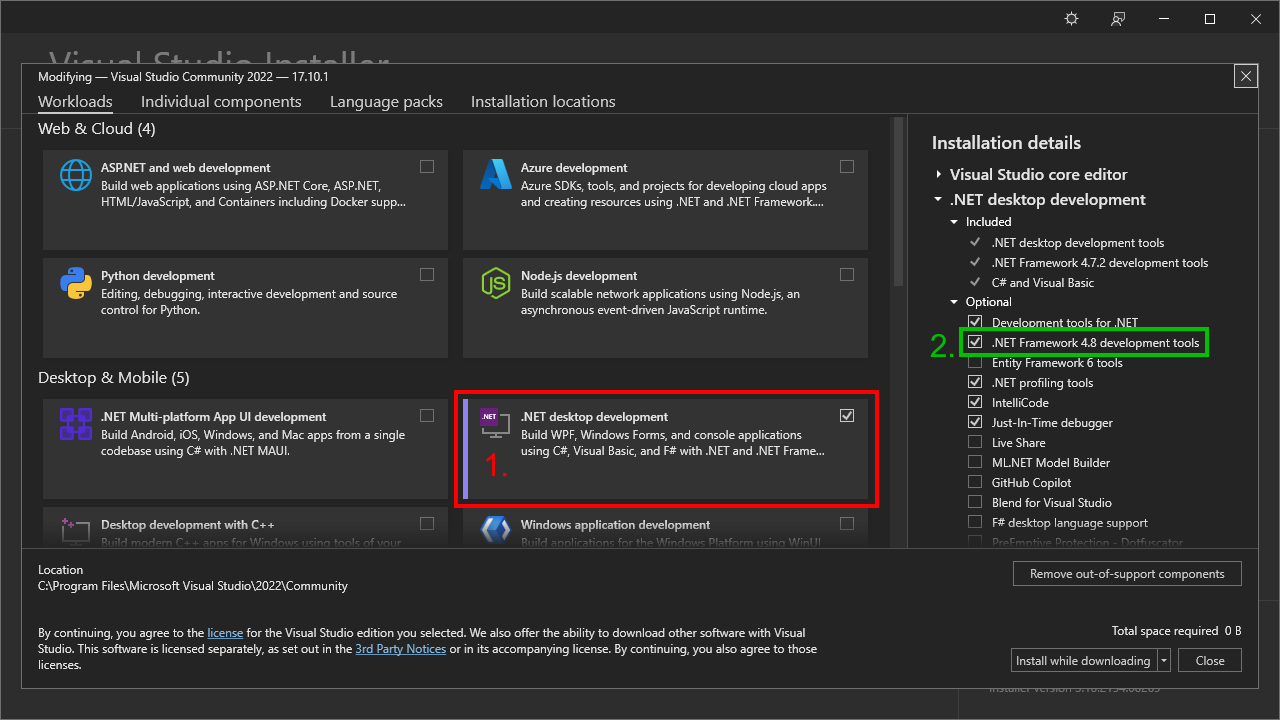Switch to the Workloads tab

click(75, 102)
